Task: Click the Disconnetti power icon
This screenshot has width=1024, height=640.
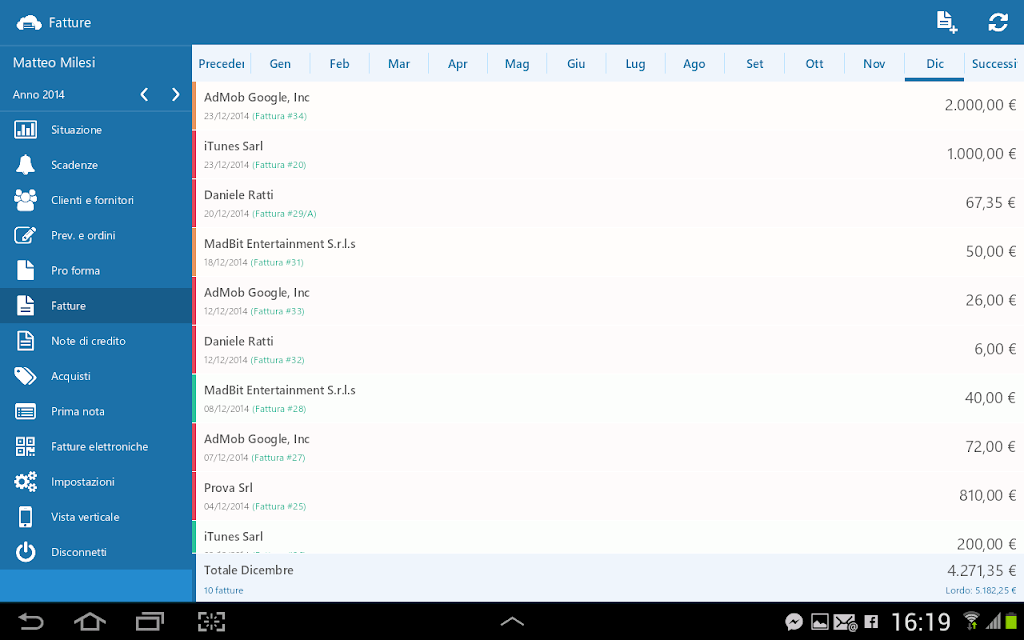Action: (x=25, y=552)
